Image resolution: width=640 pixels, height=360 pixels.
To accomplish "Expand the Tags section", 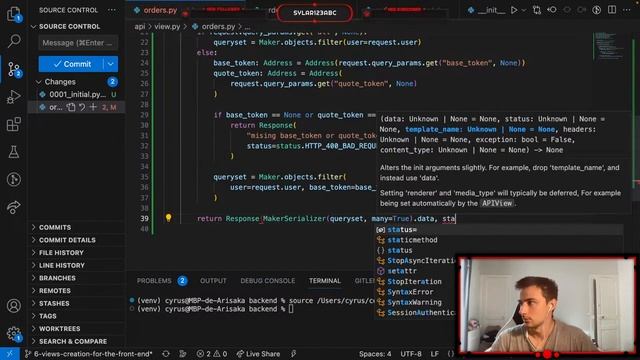I will pyautogui.click(x=47, y=316).
